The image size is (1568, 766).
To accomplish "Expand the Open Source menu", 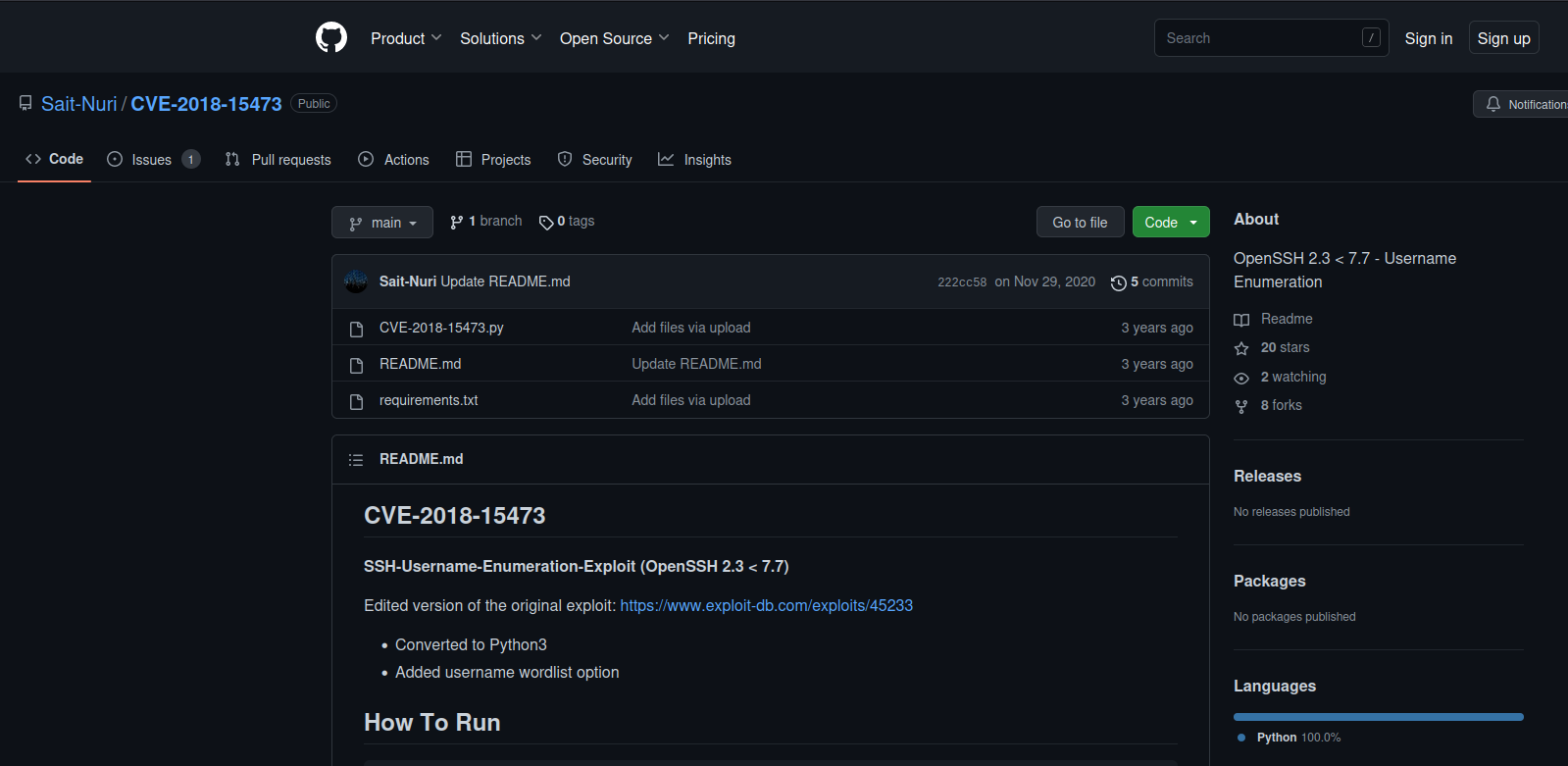I will click(x=615, y=38).
